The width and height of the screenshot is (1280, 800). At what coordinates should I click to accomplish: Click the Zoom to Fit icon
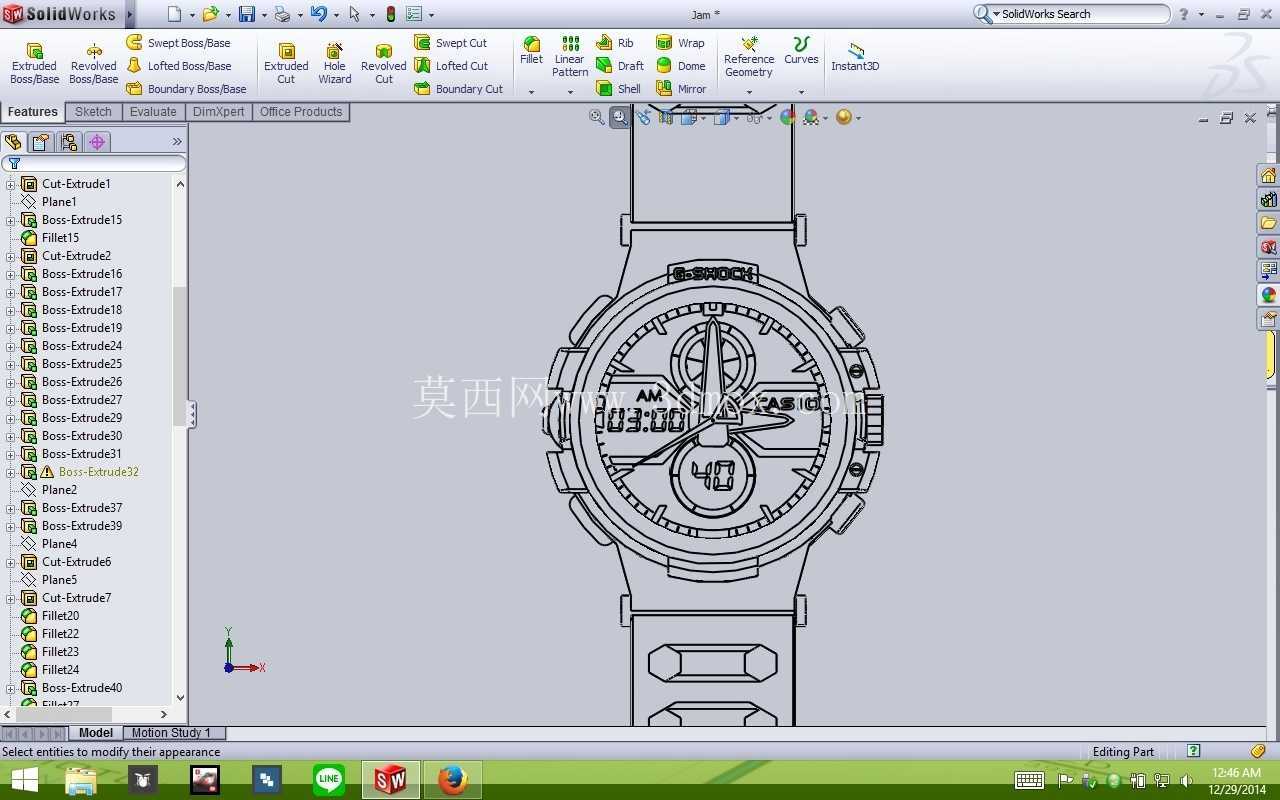coord(597,117)
